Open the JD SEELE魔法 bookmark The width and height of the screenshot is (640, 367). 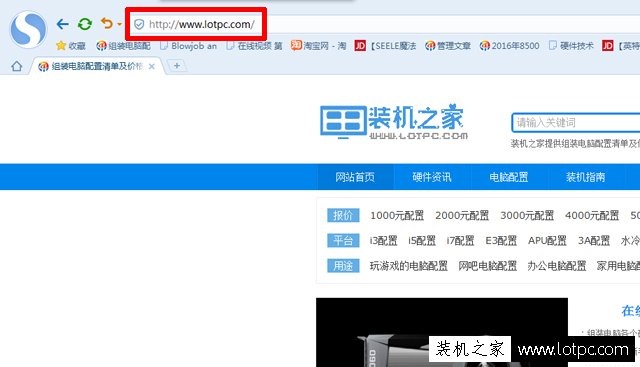(385, 46)
